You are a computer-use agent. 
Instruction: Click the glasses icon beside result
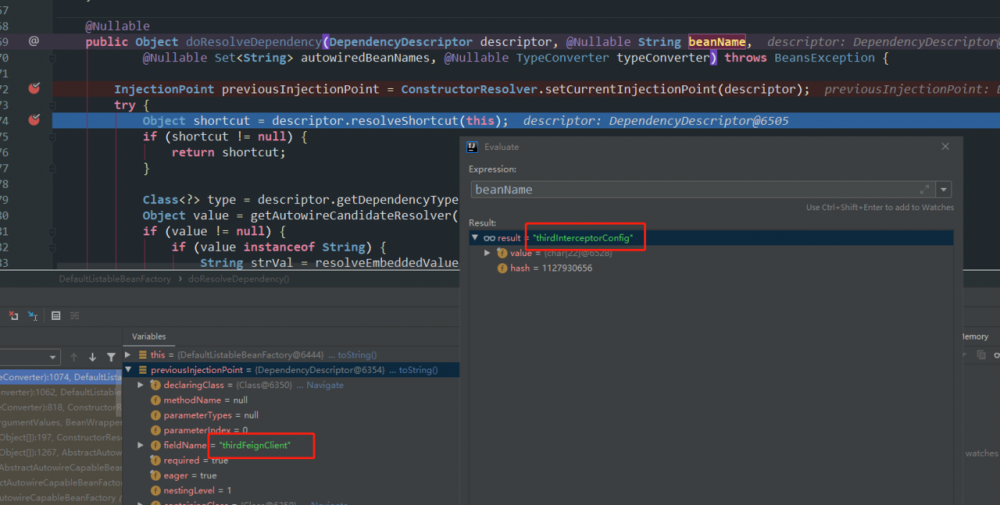point(489,238)
